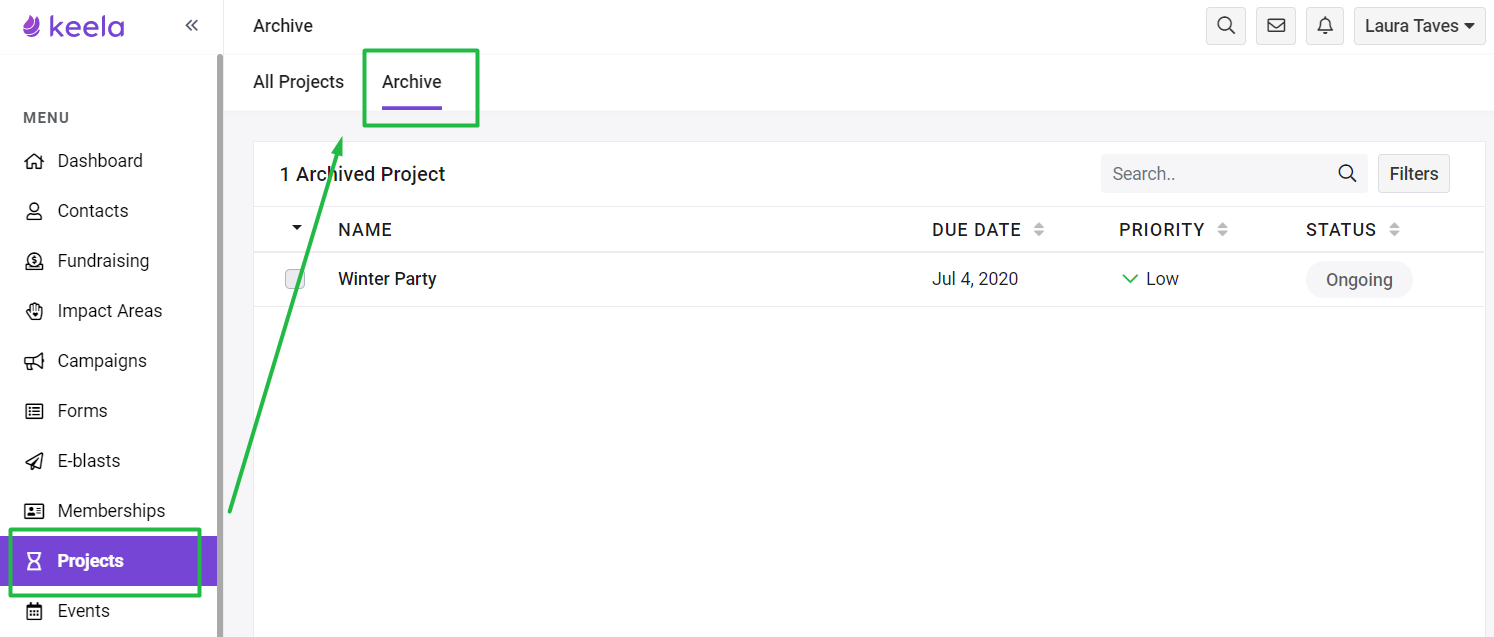Select the Winter Party checkbox

click(295, 279)
